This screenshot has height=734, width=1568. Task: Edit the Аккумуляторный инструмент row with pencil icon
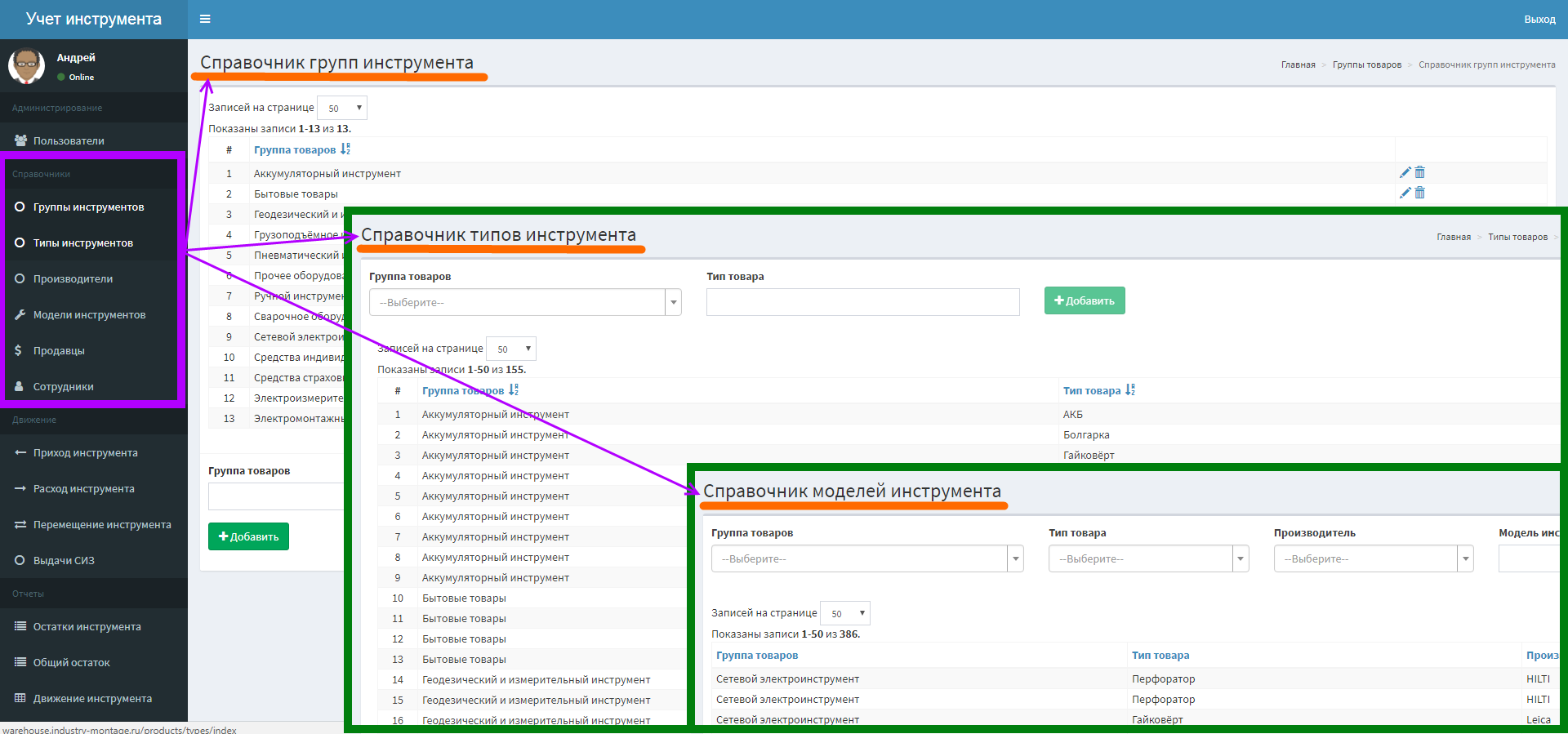(x=1405, y=172)
